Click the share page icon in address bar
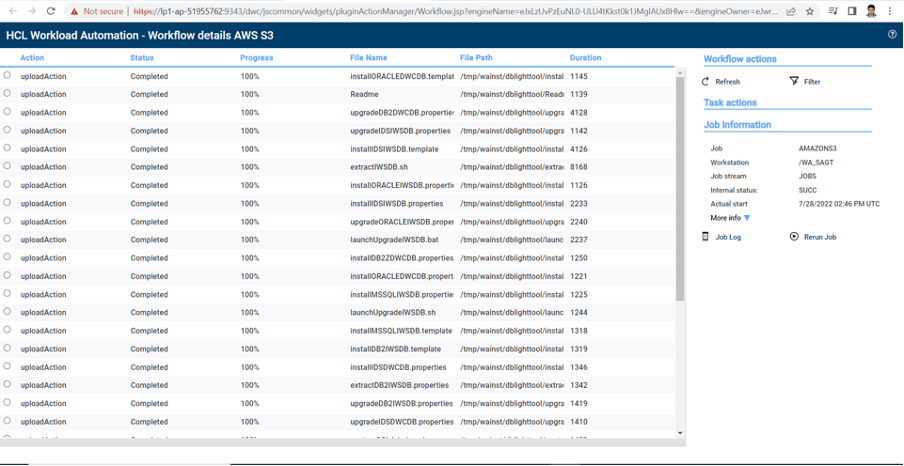The image size is (904, 466). click(792, 11)
